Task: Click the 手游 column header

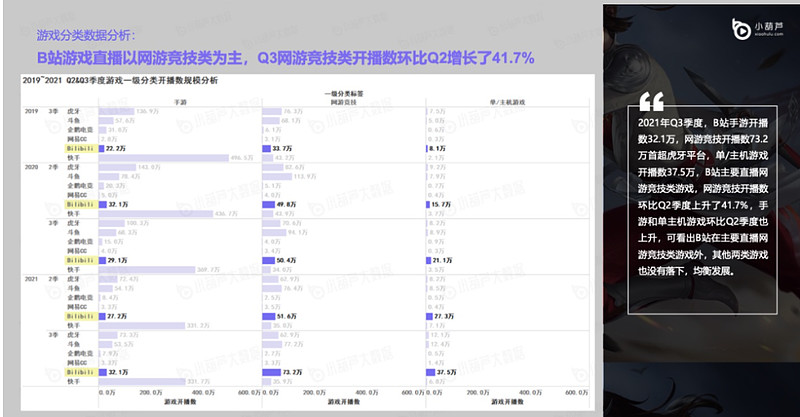Action: tap(180, 102)
